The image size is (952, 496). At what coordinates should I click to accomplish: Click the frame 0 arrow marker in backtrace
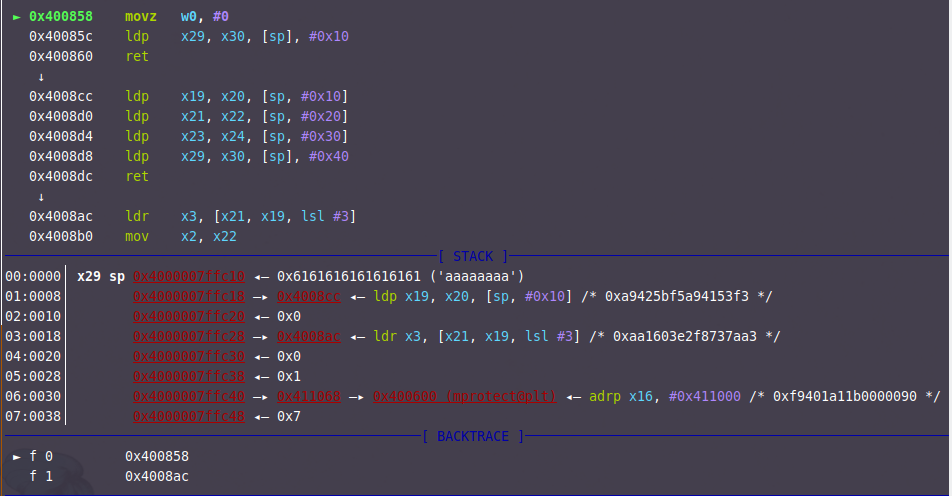tap(16, 456)
